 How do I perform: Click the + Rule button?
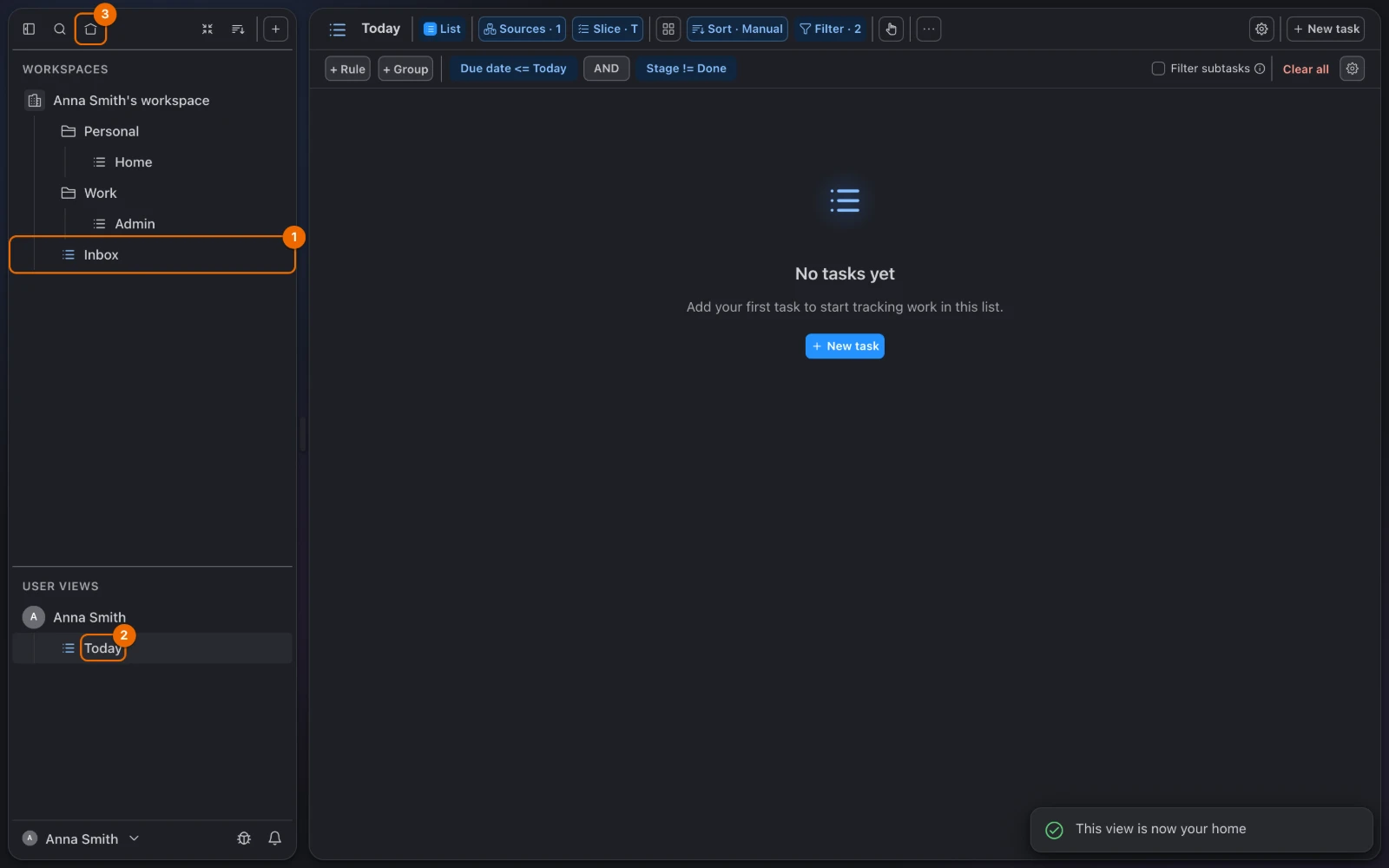coord(347,69)
